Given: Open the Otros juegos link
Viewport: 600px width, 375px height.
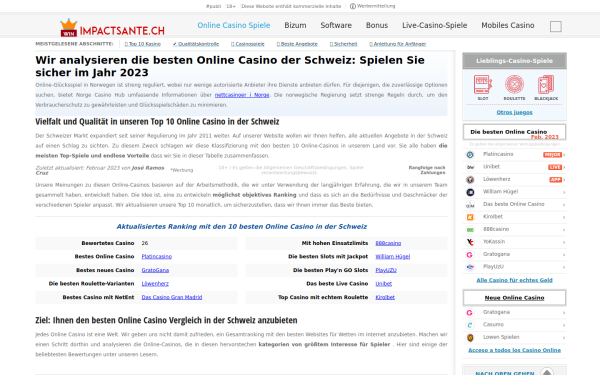Looking at the screenshot, I should 514,112.
